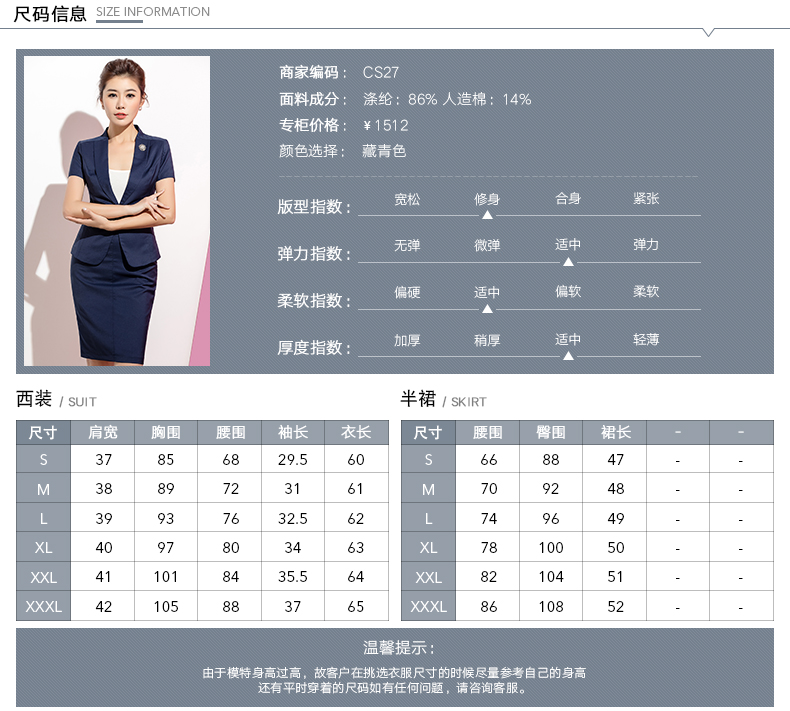The width and height of the screenshot is (790, 711).
Task: Click the triangle marker on the 弹力指数 scale
Action: pos(568,262)
